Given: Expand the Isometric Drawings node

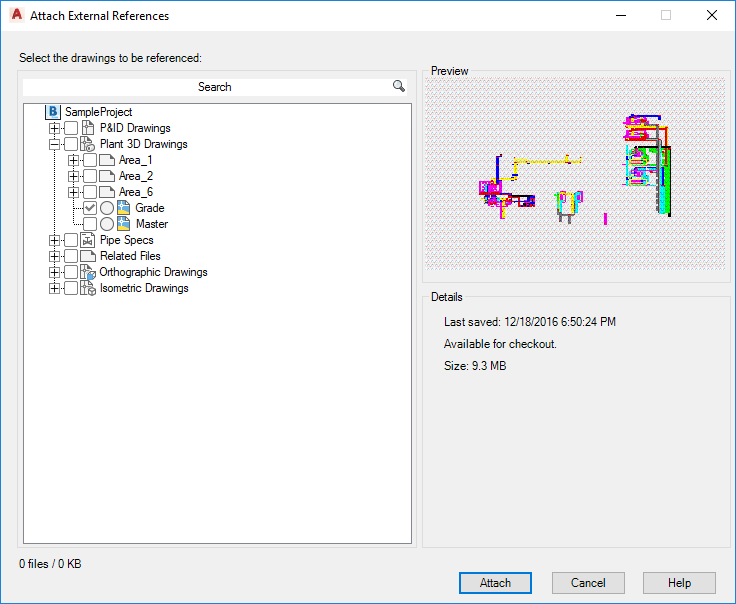Looking at the screenshot, I should point(54,288).
